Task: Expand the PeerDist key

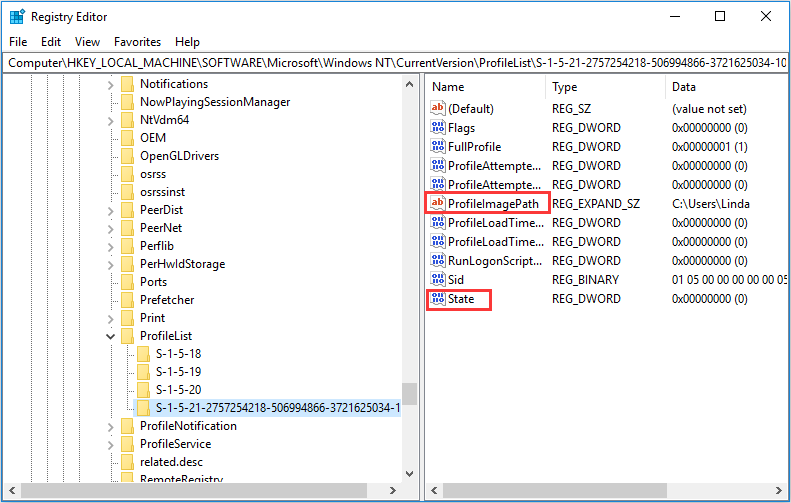Action: [x=110, y=211]
